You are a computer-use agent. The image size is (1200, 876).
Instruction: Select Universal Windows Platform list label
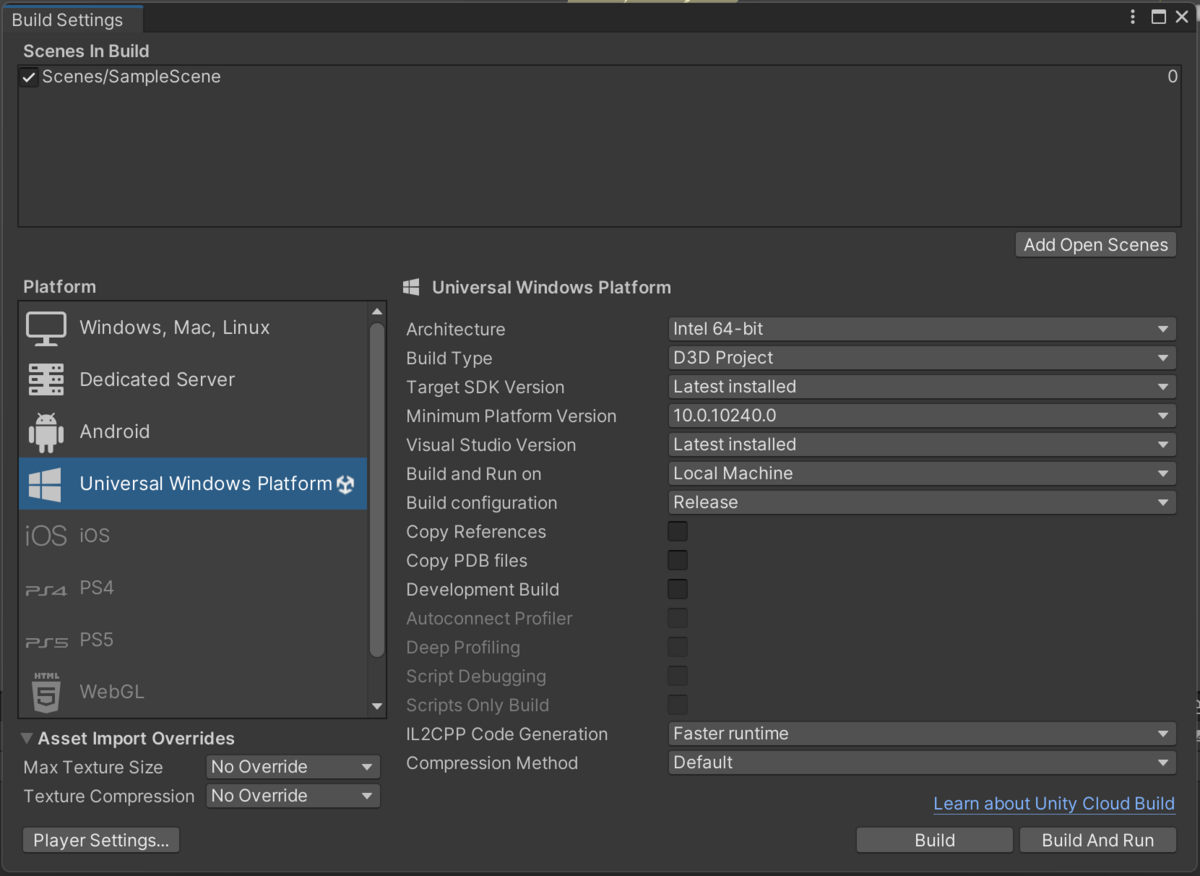[x=206, y=484]
